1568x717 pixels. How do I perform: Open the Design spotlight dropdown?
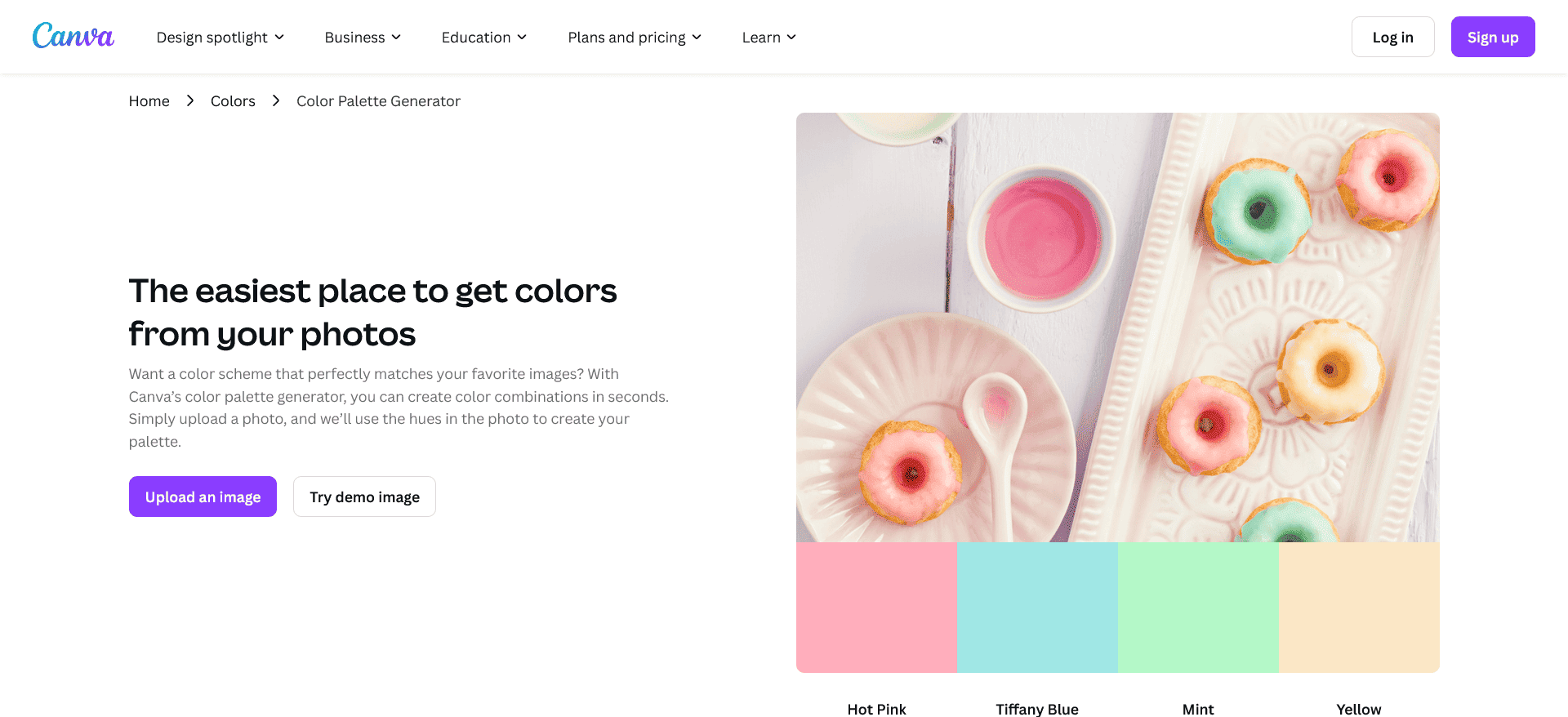pos(212,37)
